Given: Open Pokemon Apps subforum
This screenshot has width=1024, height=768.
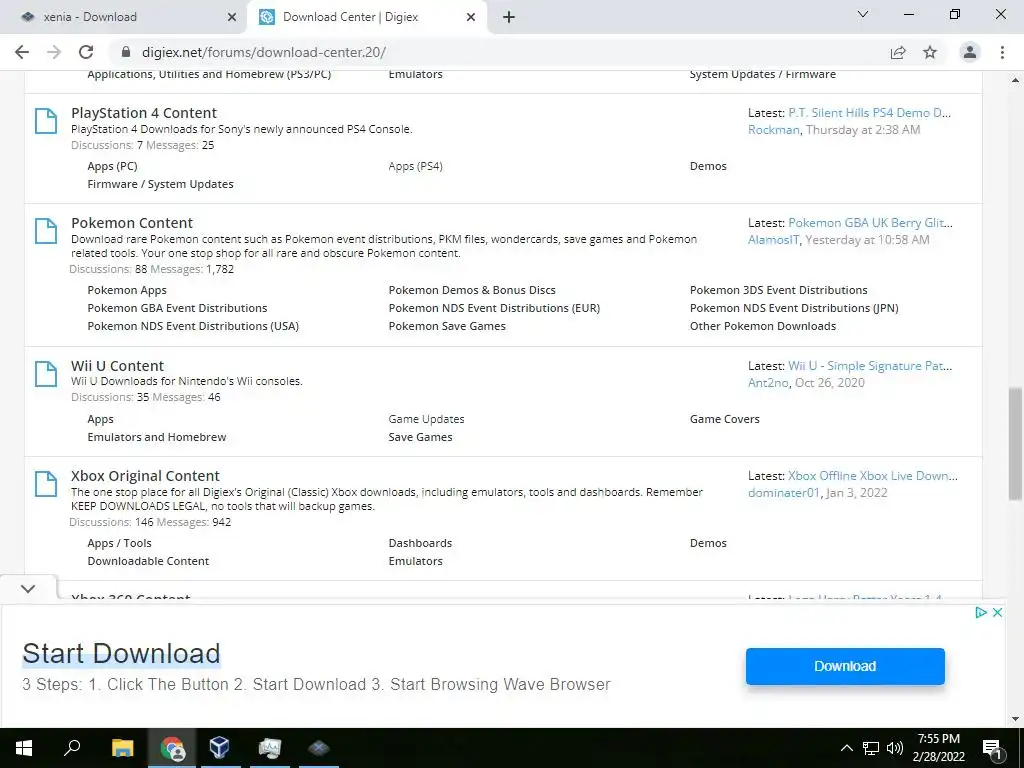Looking at the screenshot, I should pyautogui.click(x=127, y=290).
